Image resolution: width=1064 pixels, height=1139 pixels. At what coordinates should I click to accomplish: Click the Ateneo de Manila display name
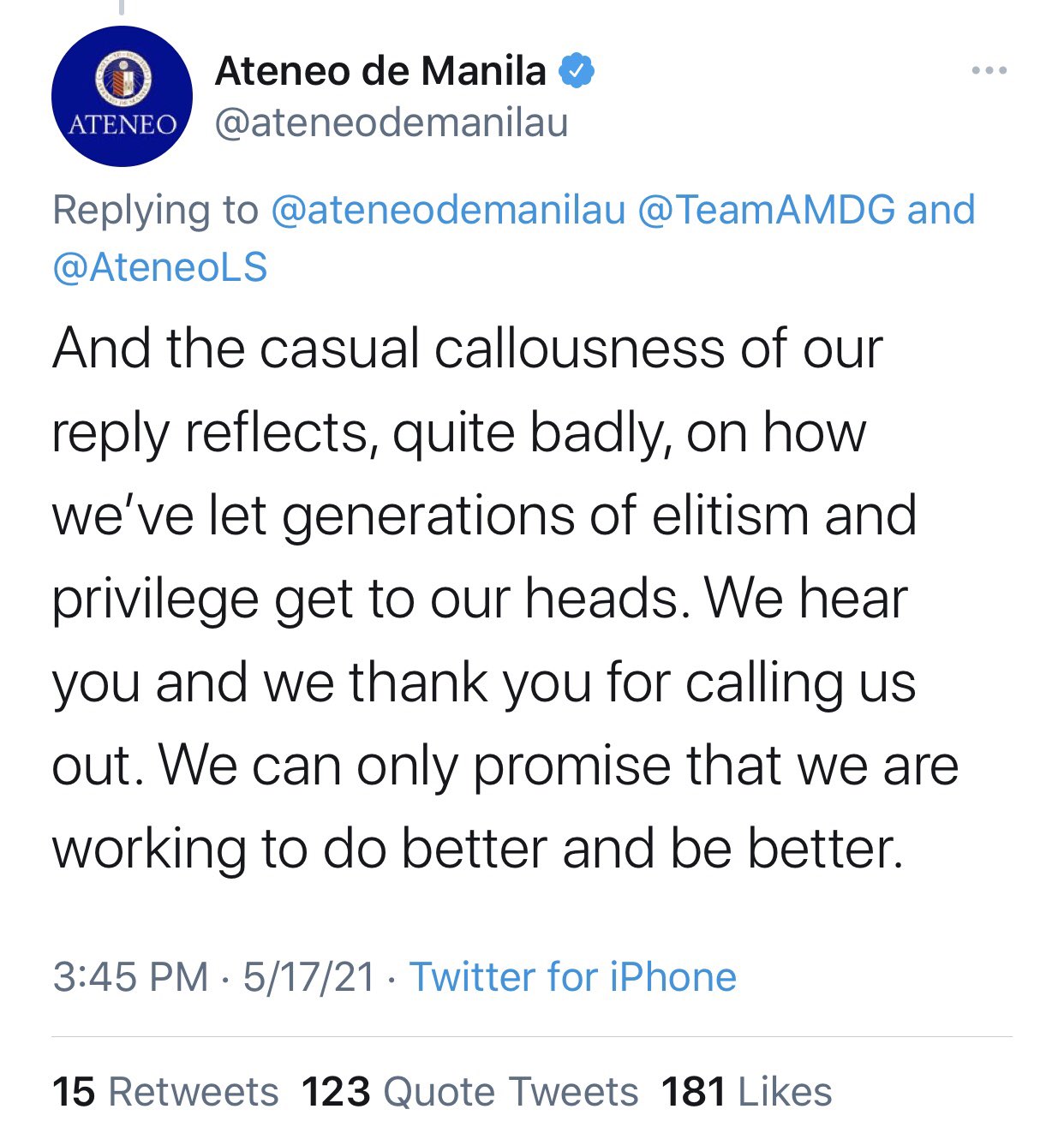pos(380,70)
